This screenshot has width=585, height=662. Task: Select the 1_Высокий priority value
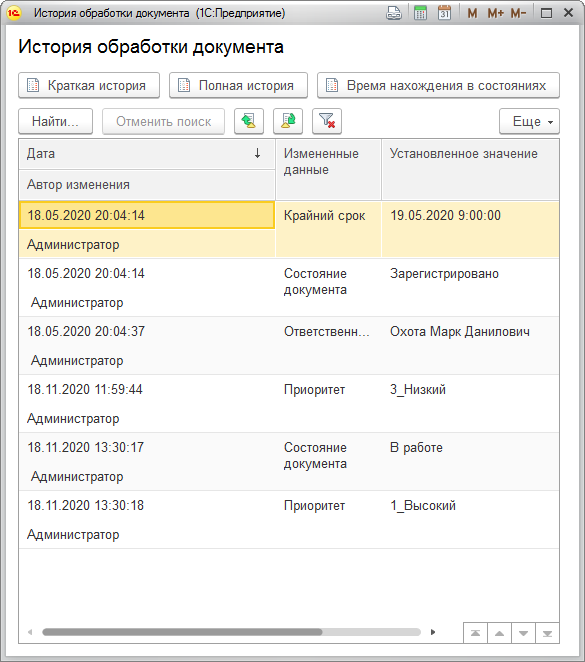pyautogui.click(x=470, y=519)
